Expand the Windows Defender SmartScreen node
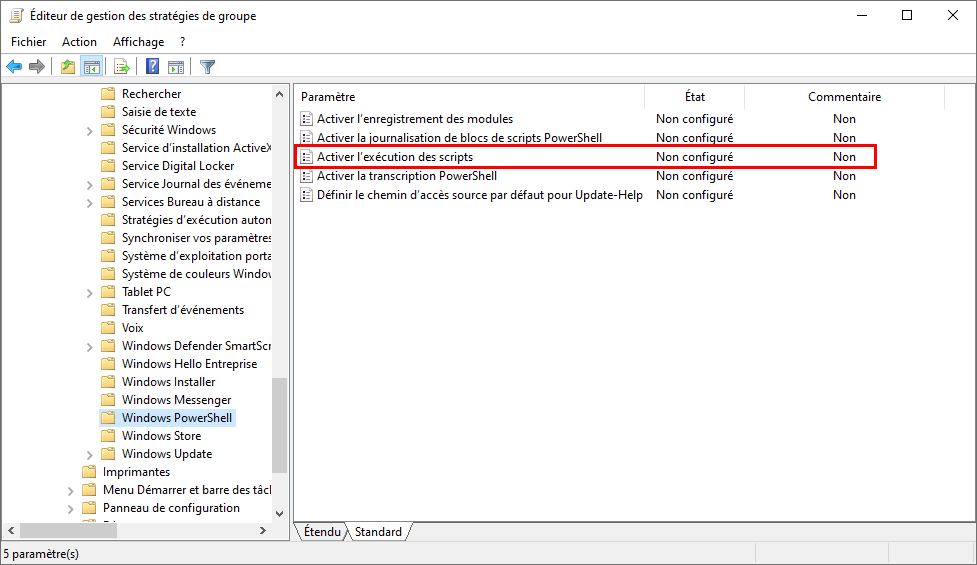This screenshot has width=977, height=565. 89,347
